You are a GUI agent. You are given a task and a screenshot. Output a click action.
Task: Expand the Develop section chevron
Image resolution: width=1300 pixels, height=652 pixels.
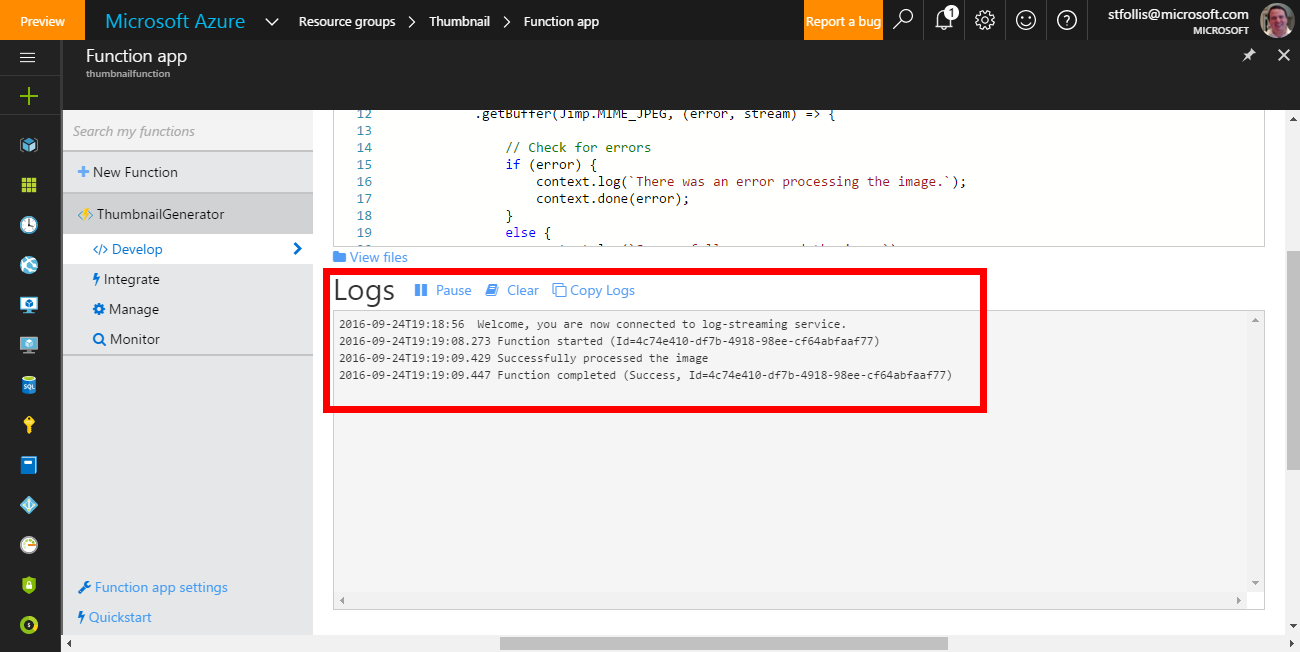click(296, 248)
